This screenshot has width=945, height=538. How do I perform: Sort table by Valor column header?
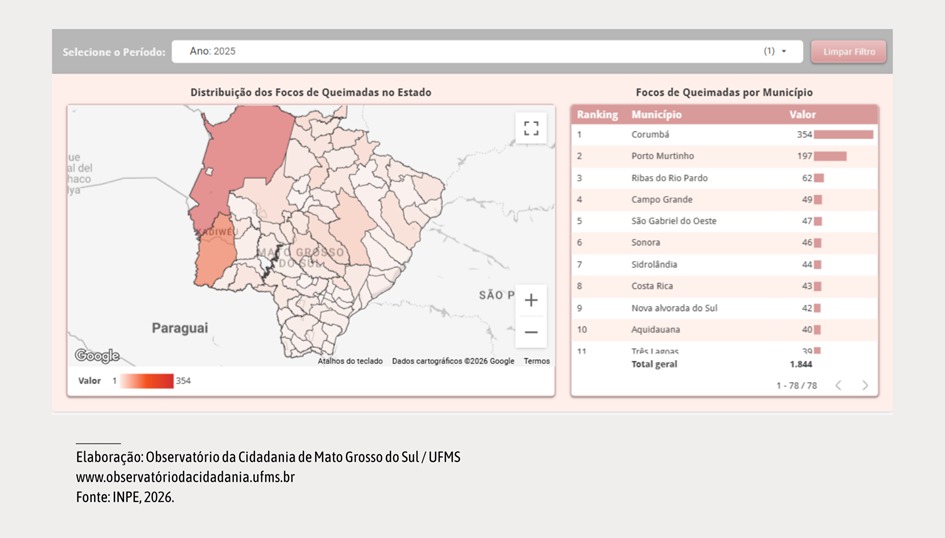[x=802, y=114]
